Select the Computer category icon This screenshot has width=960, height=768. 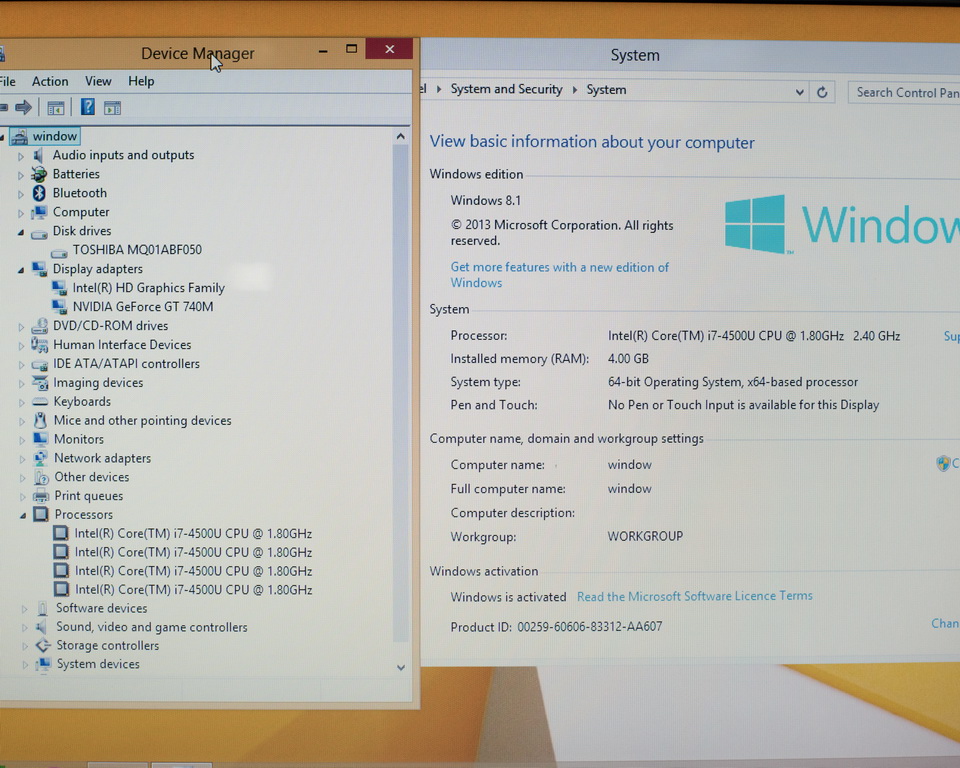pos(39,212)
